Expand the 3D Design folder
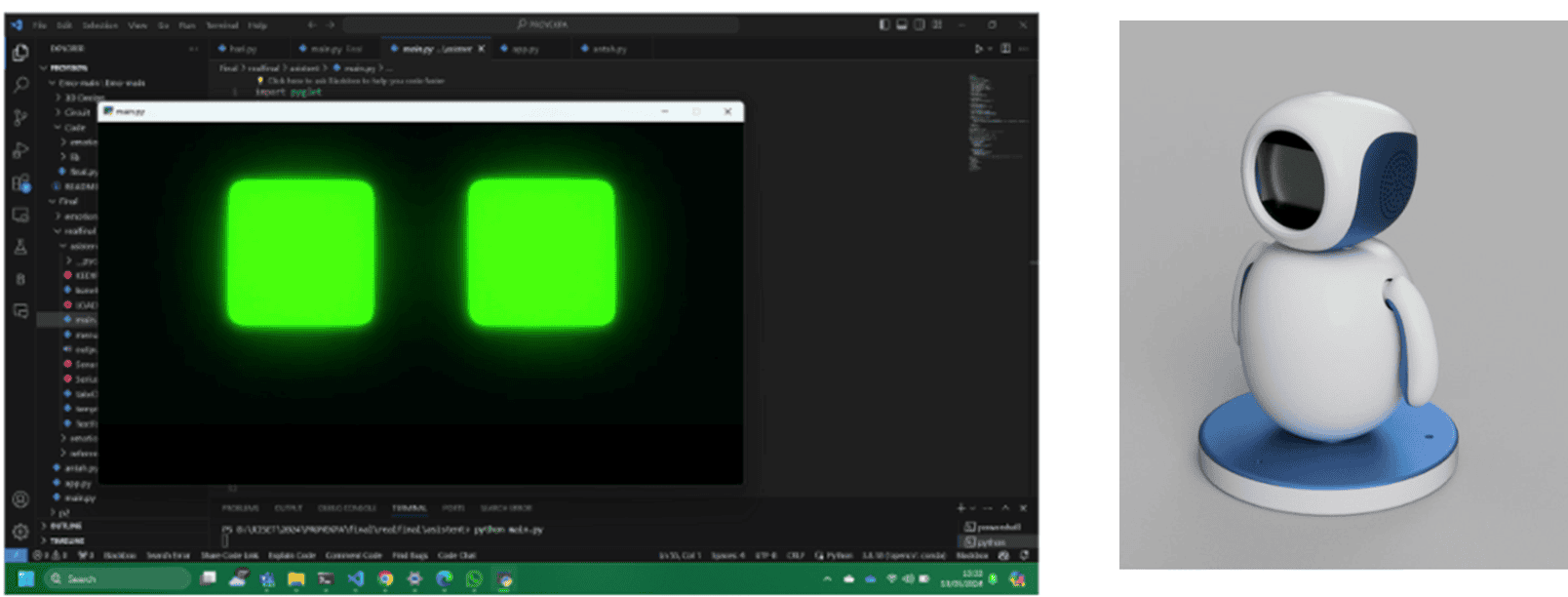This screenshot has height=597, width=1568. click(x=79, y=98)
